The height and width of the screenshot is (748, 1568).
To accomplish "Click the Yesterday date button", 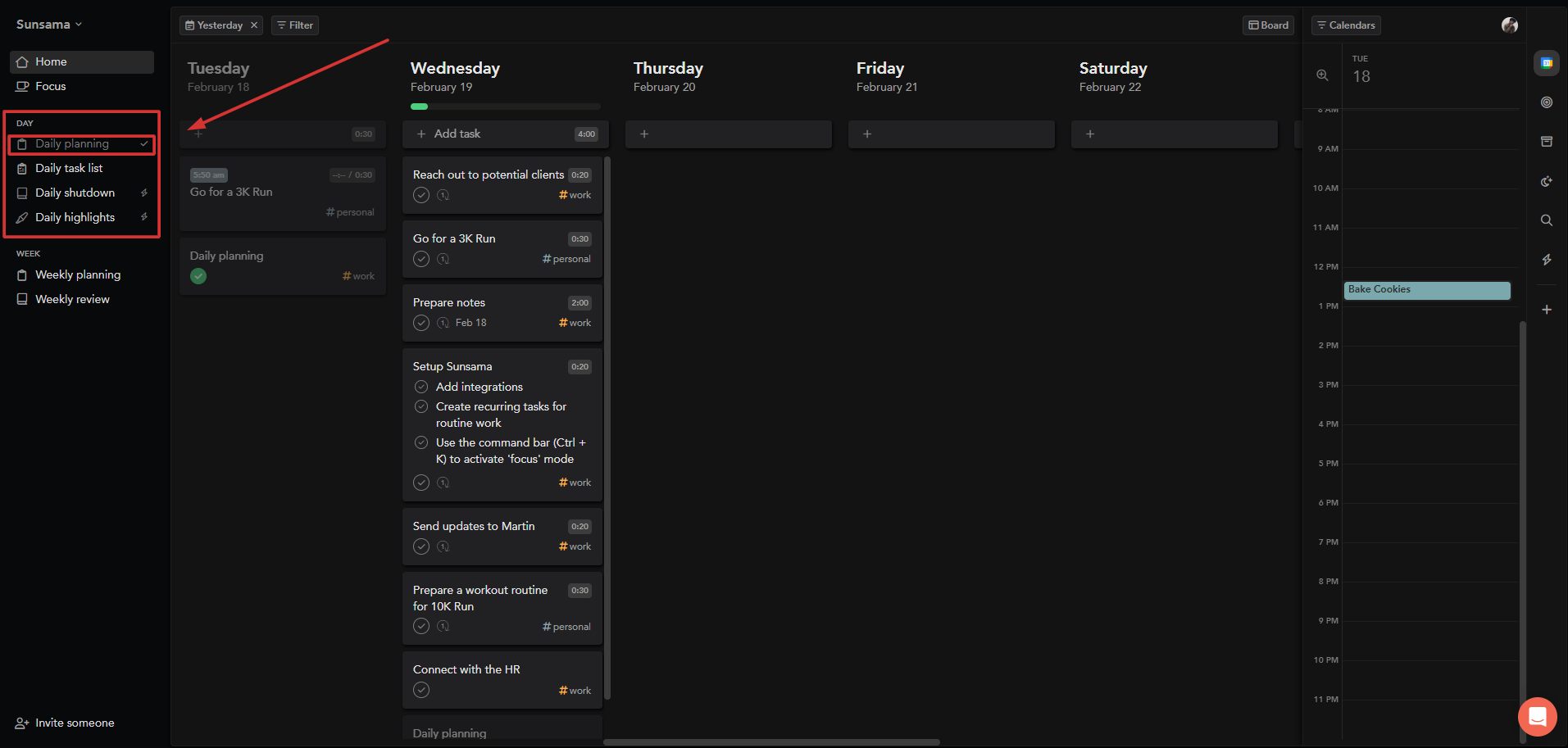I will [214, 25].
